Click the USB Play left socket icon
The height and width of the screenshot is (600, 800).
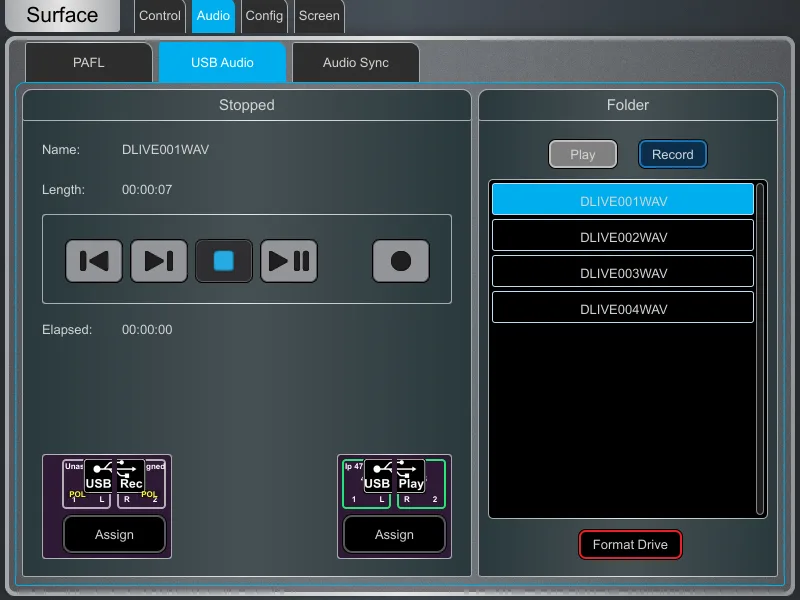[x=367, y=484]
